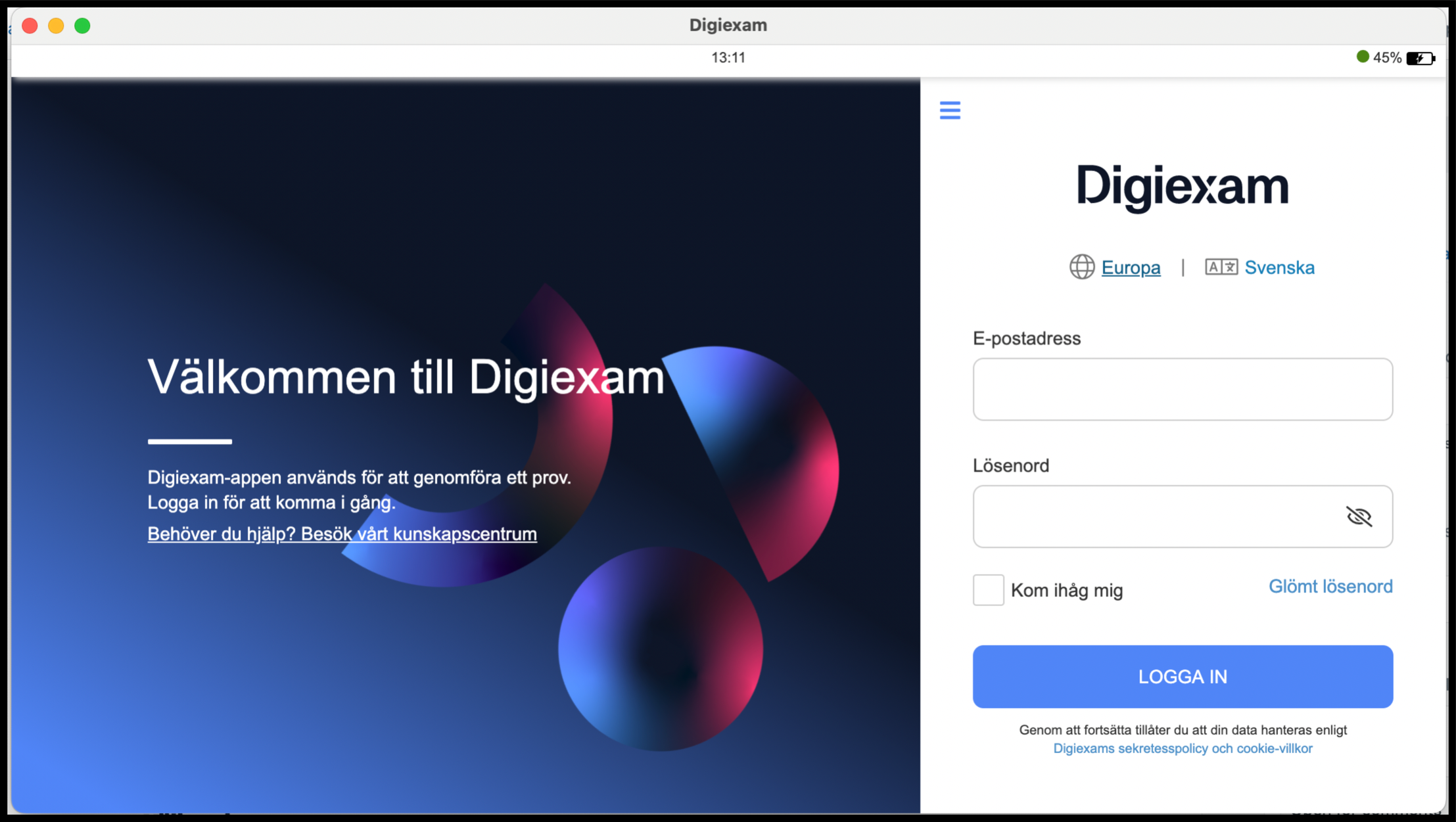Click the Välkommen till Digiexam heading
Image resolution: width=1456 pixels, height=822 pixels.
(406, 378)
